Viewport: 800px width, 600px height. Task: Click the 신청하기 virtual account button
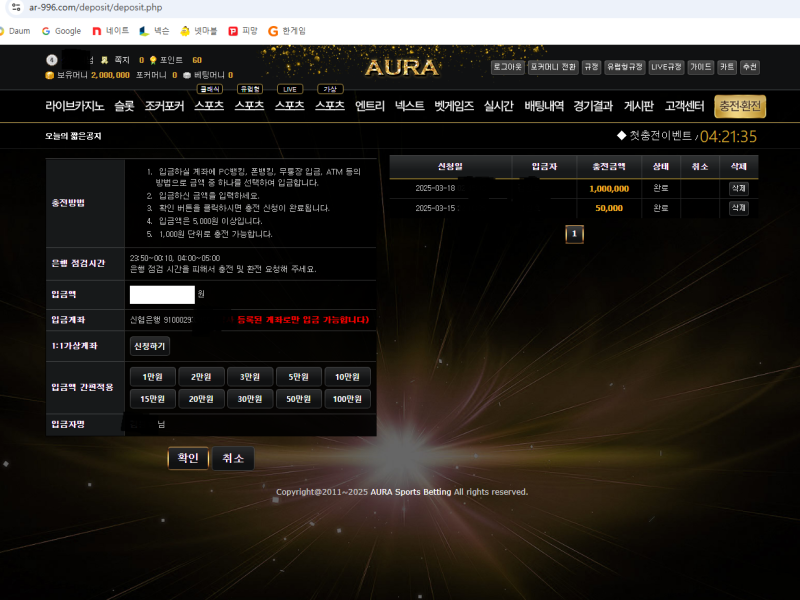click(150, 346)
